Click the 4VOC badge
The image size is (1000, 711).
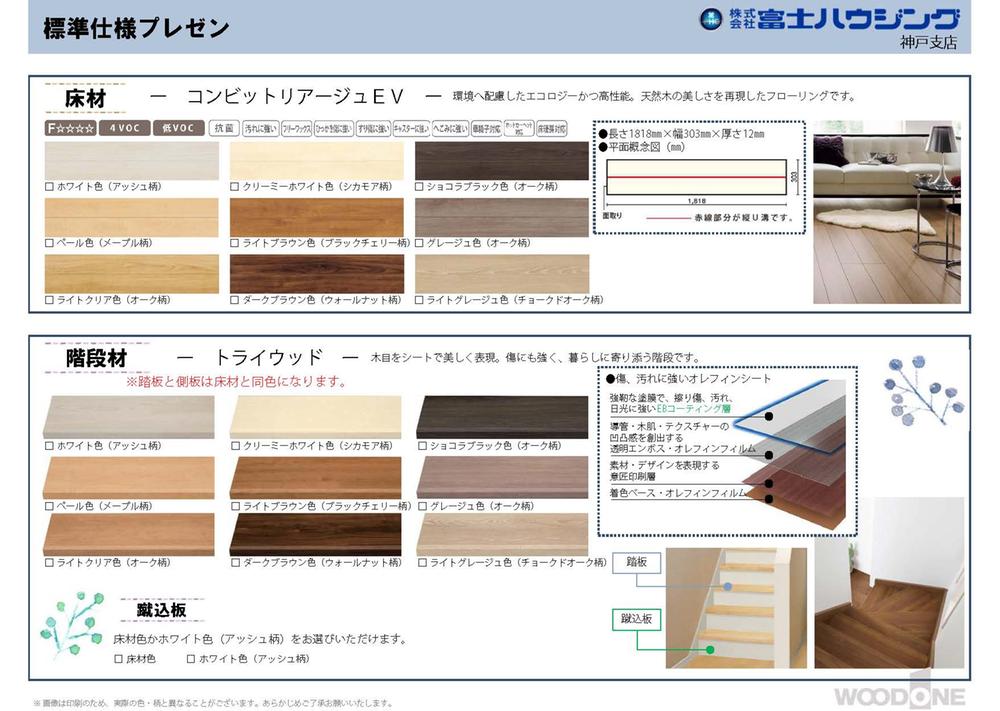pos(124,128)
